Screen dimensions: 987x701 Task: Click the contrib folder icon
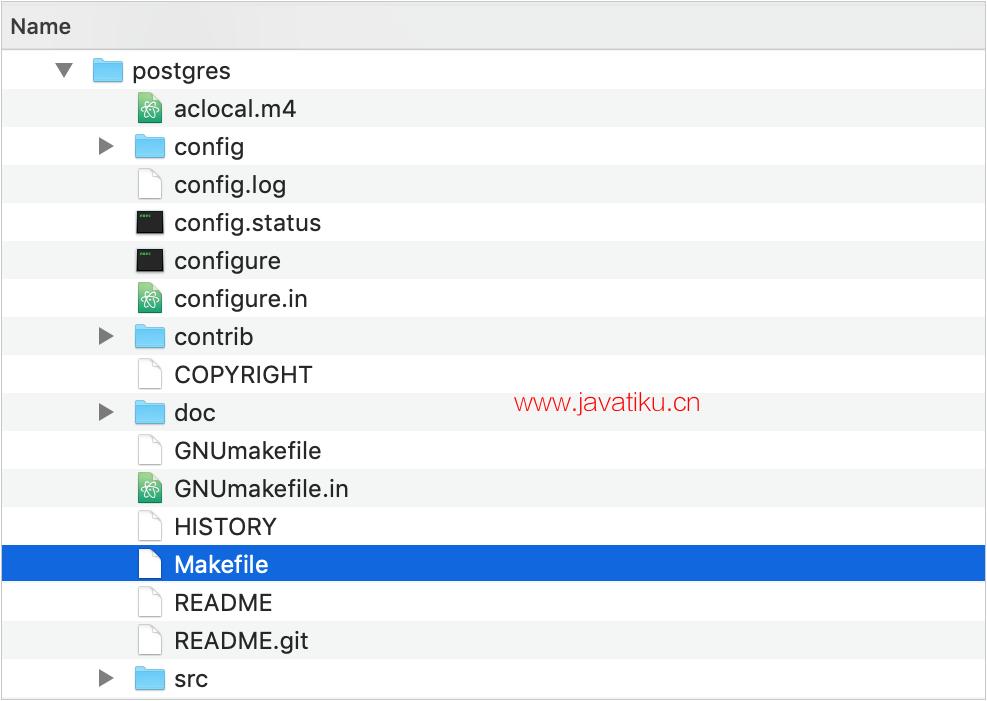point(150,337)
